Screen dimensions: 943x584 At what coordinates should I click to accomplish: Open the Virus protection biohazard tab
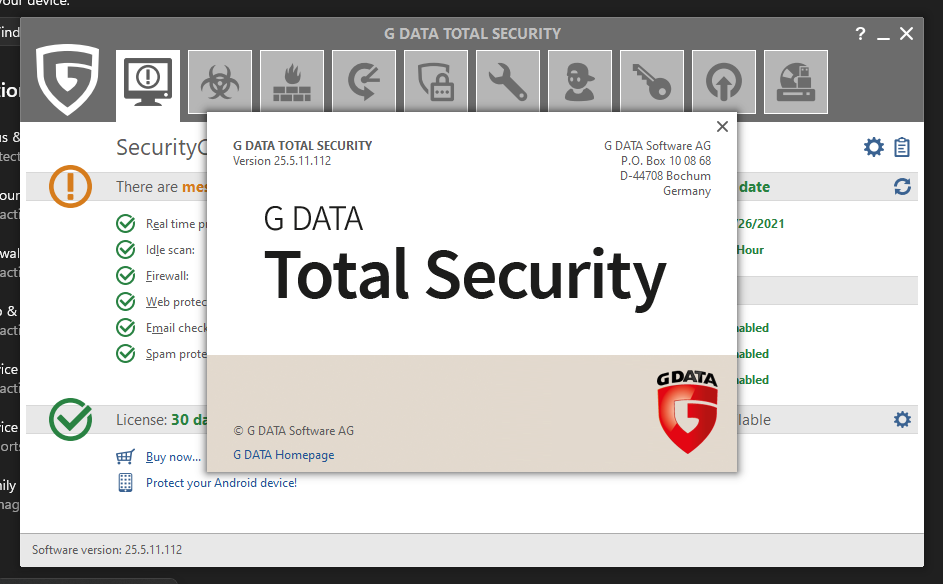[x=220, y=82]
